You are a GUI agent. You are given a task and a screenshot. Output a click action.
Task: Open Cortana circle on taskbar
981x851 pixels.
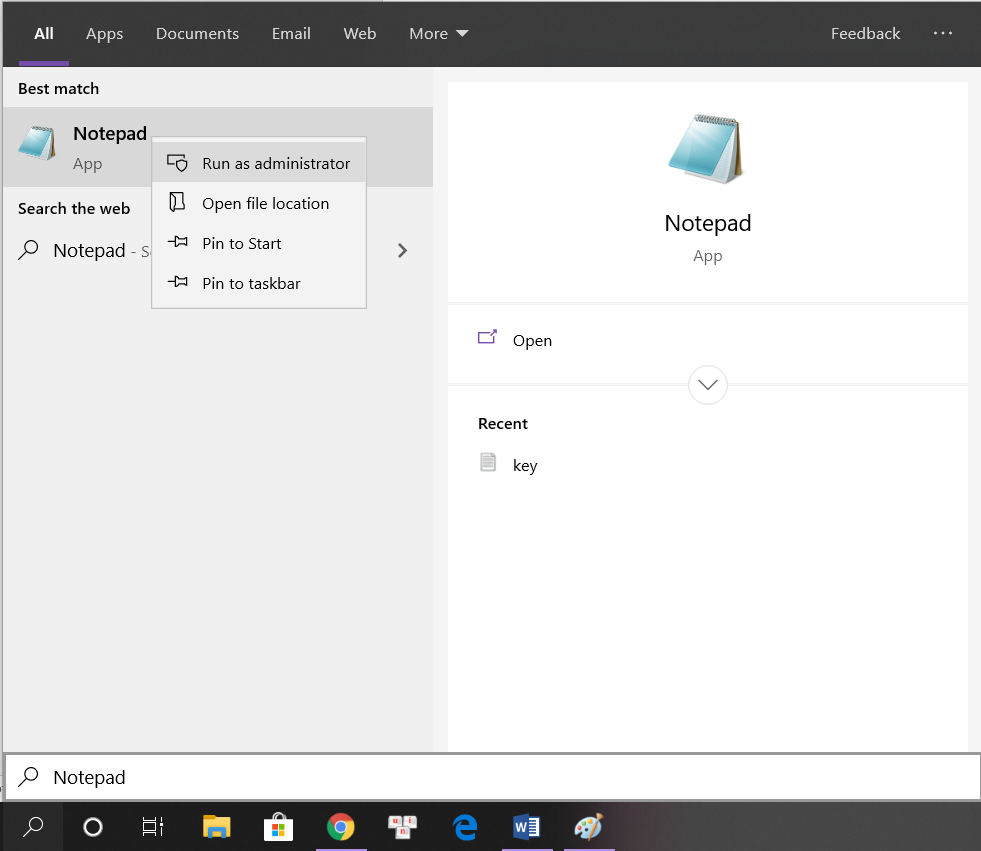pos(93,827)
